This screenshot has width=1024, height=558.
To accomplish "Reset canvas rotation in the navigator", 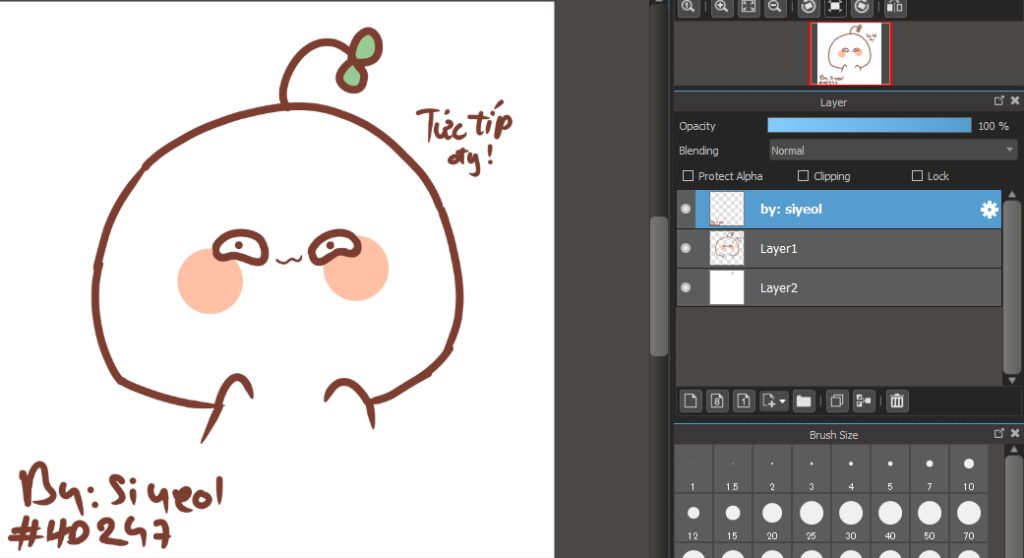I will (835, 7).
